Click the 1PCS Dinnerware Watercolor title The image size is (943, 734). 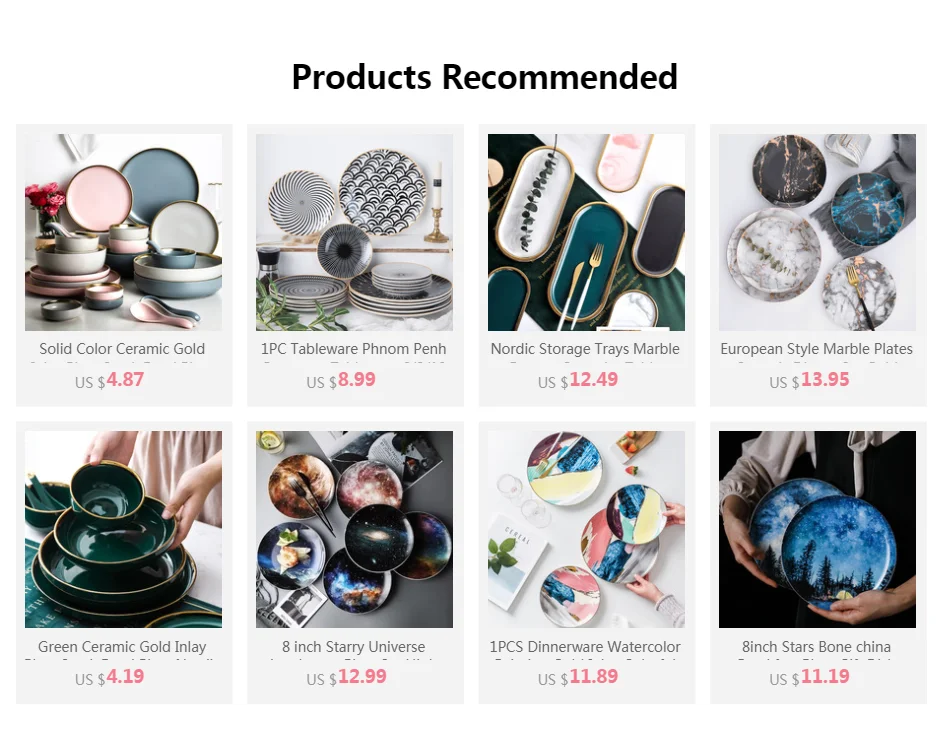point(585,647)
